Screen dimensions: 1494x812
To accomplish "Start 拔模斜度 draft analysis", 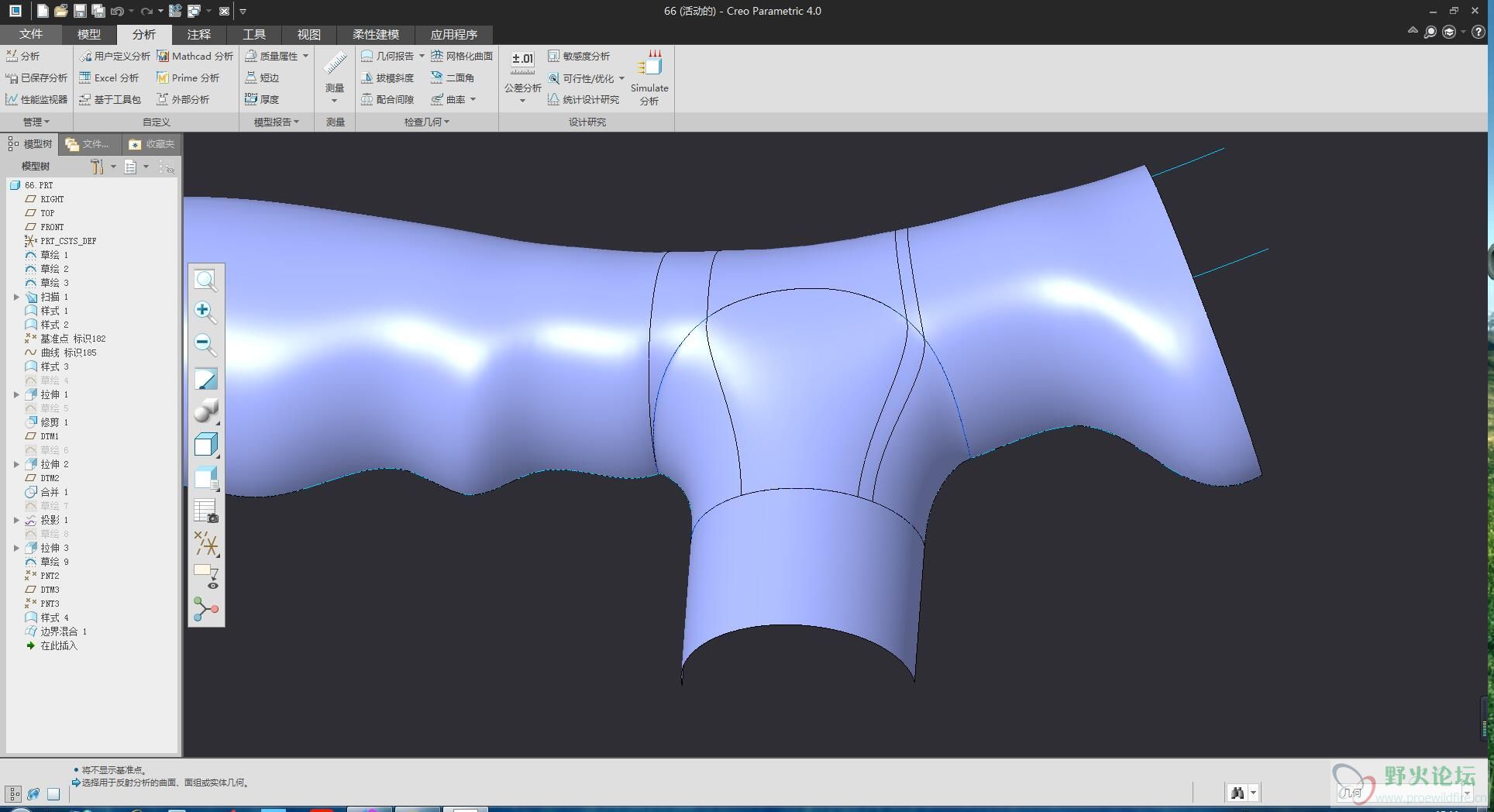I will pos(387,77).
